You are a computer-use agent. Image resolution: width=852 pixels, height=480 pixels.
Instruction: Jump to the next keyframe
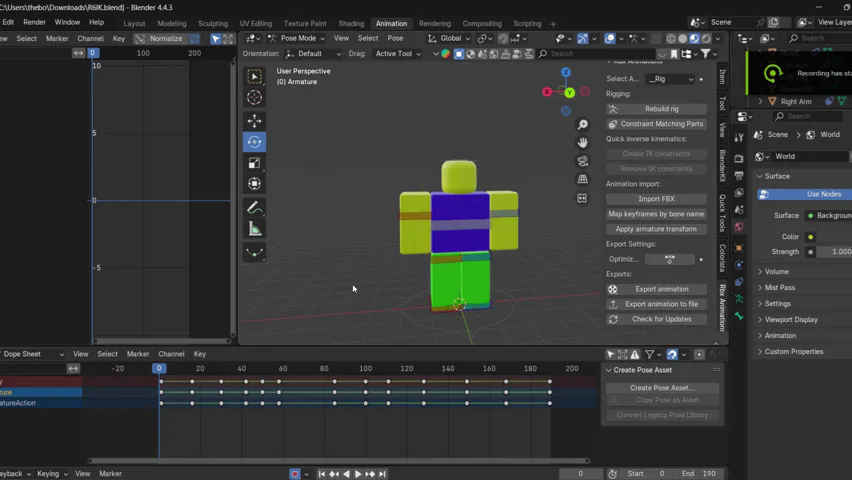coord(371,473)
